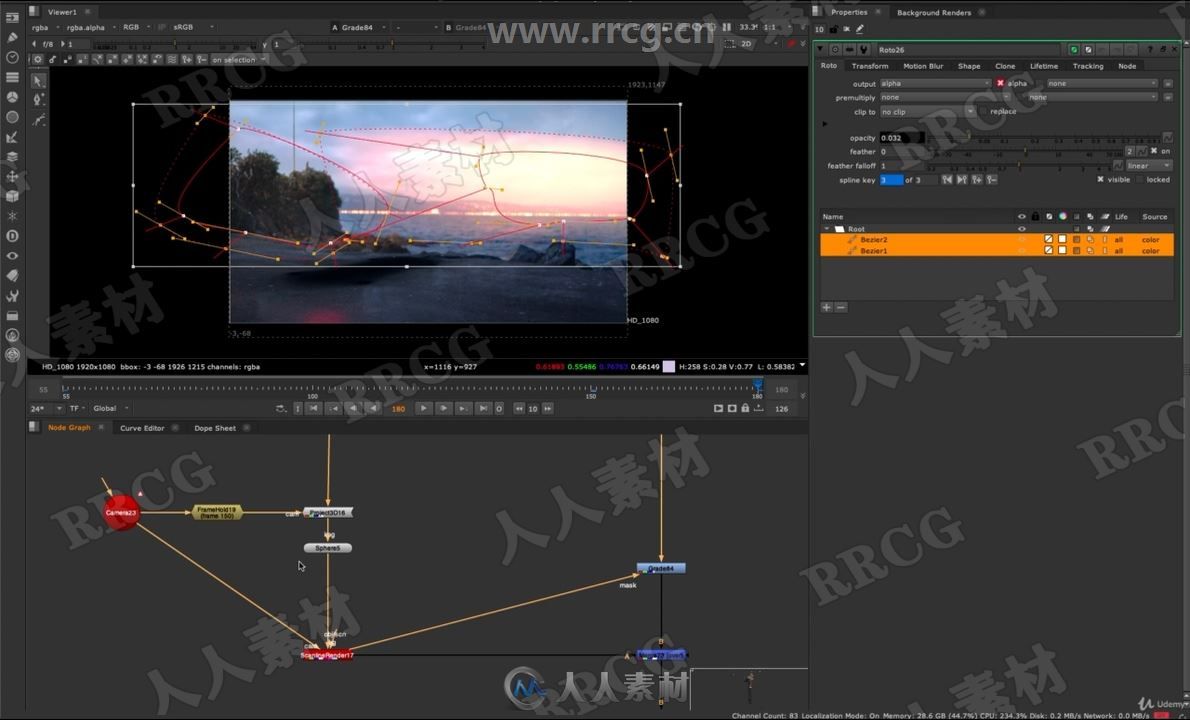Collapse the Root layer tree
Viewport: 1190px width, 720px height.
click(x=827, y=229)
